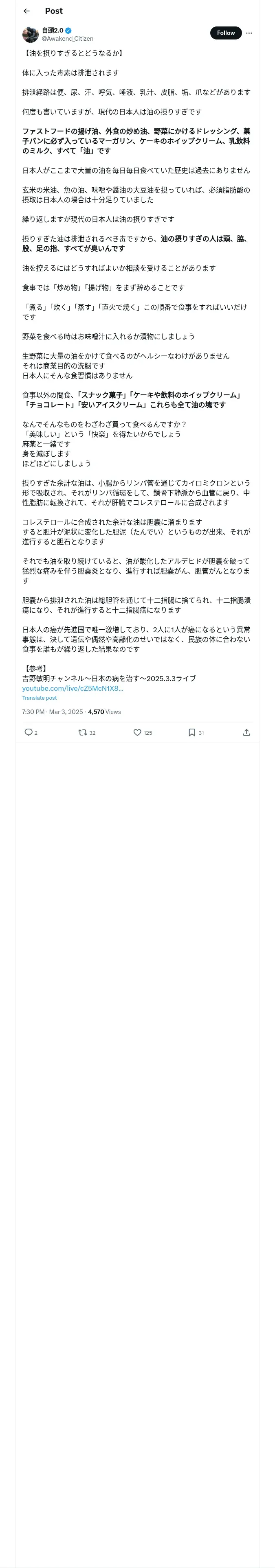
Task: Click the back arrow icon
Action: click(x=26, y=11)
